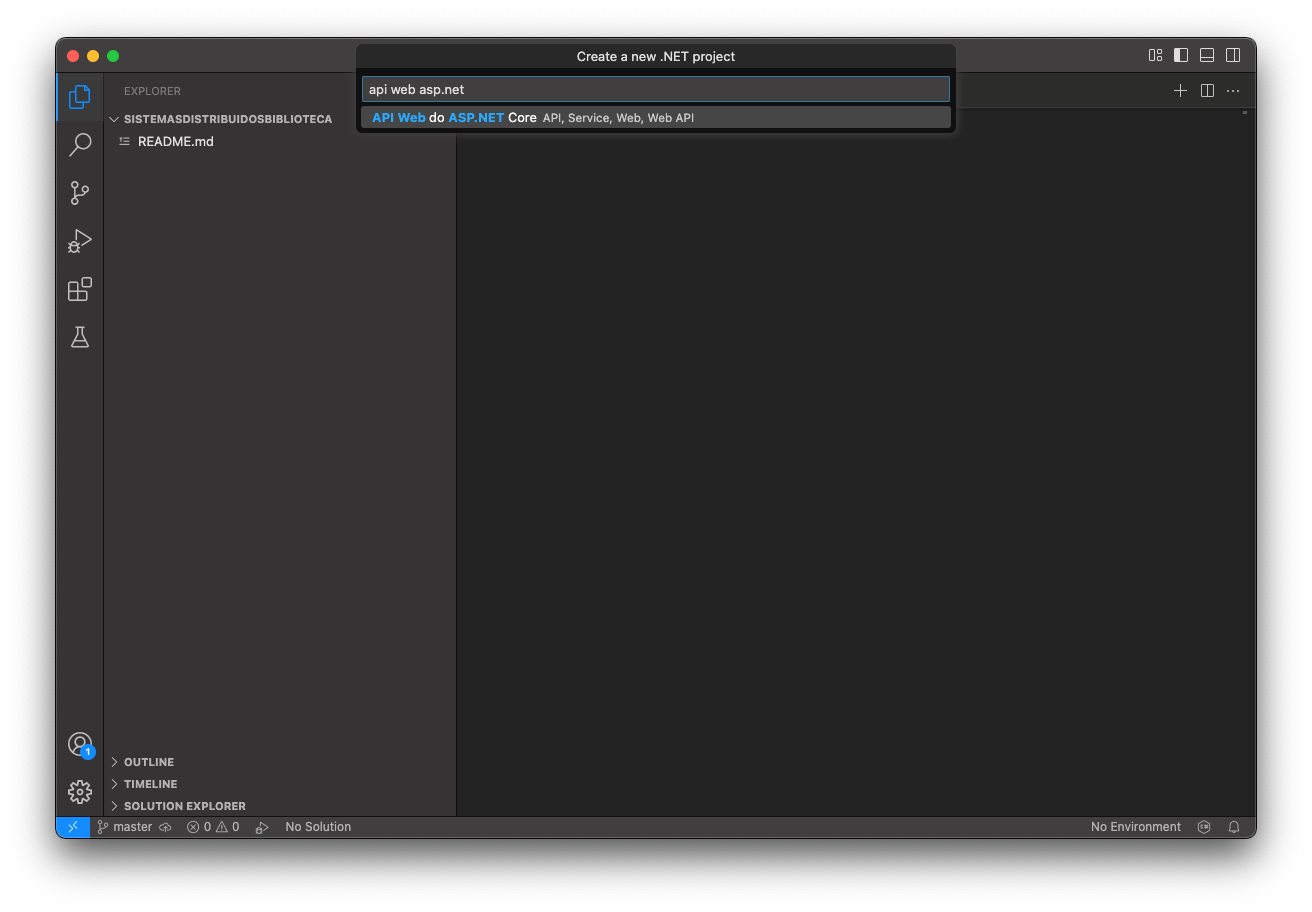Open the Source Control view
1312x912 pixels.
(80, 193)
